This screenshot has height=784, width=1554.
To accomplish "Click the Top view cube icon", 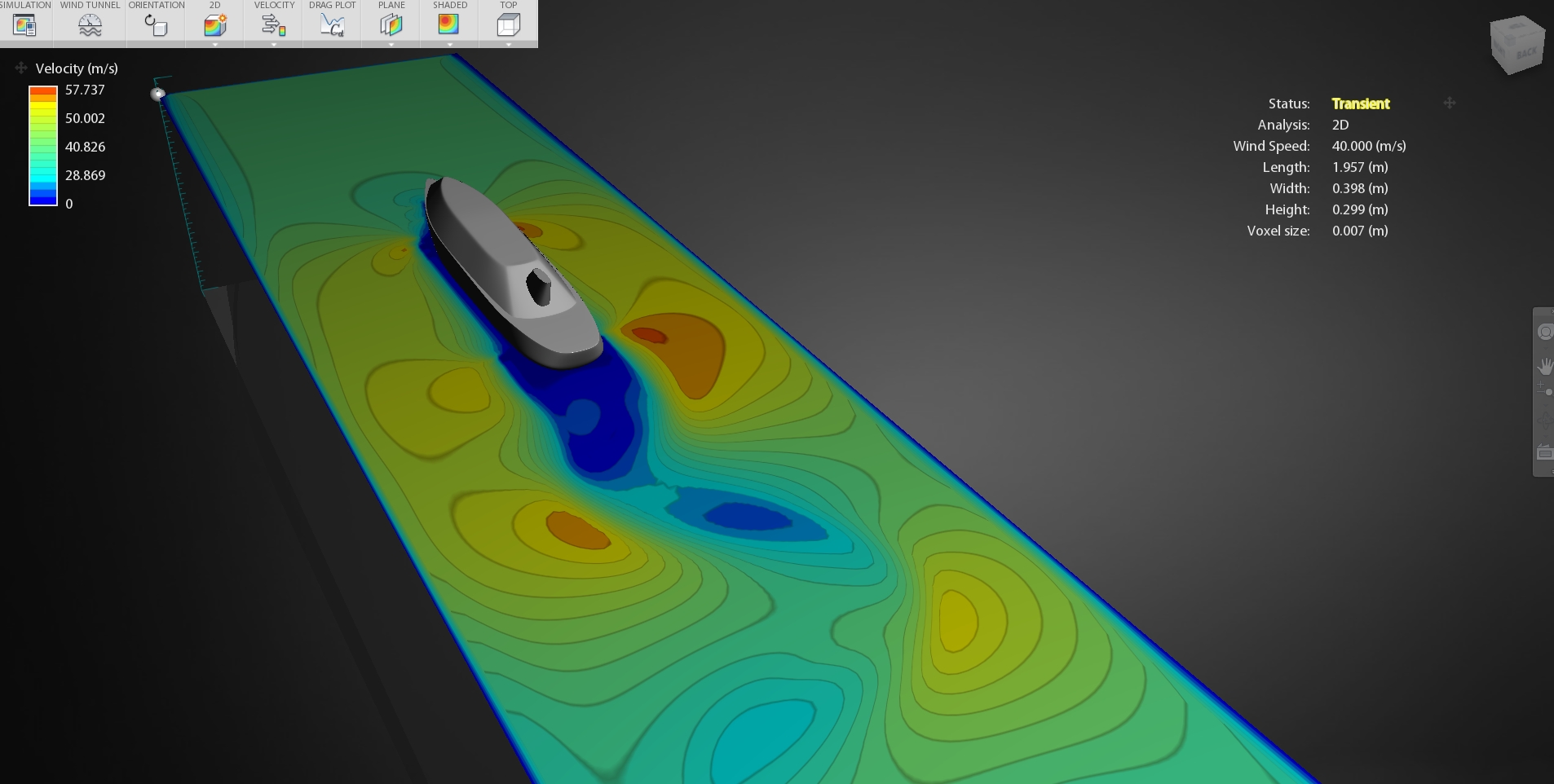I will [x=508, y=25].
